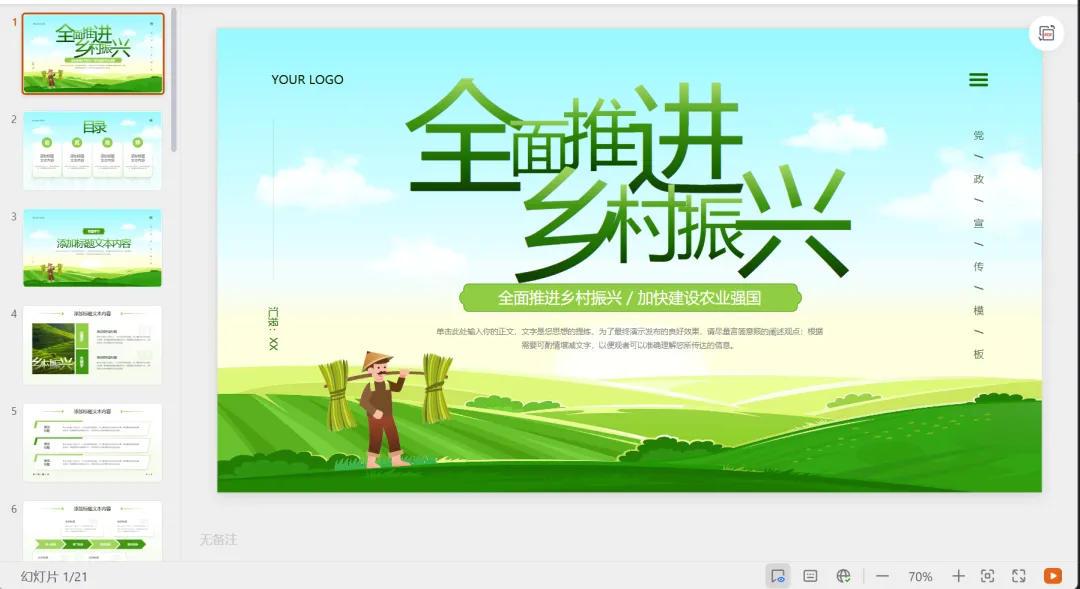Zoom out with the minus button
1080x589 pixels.
coord(882,576)
